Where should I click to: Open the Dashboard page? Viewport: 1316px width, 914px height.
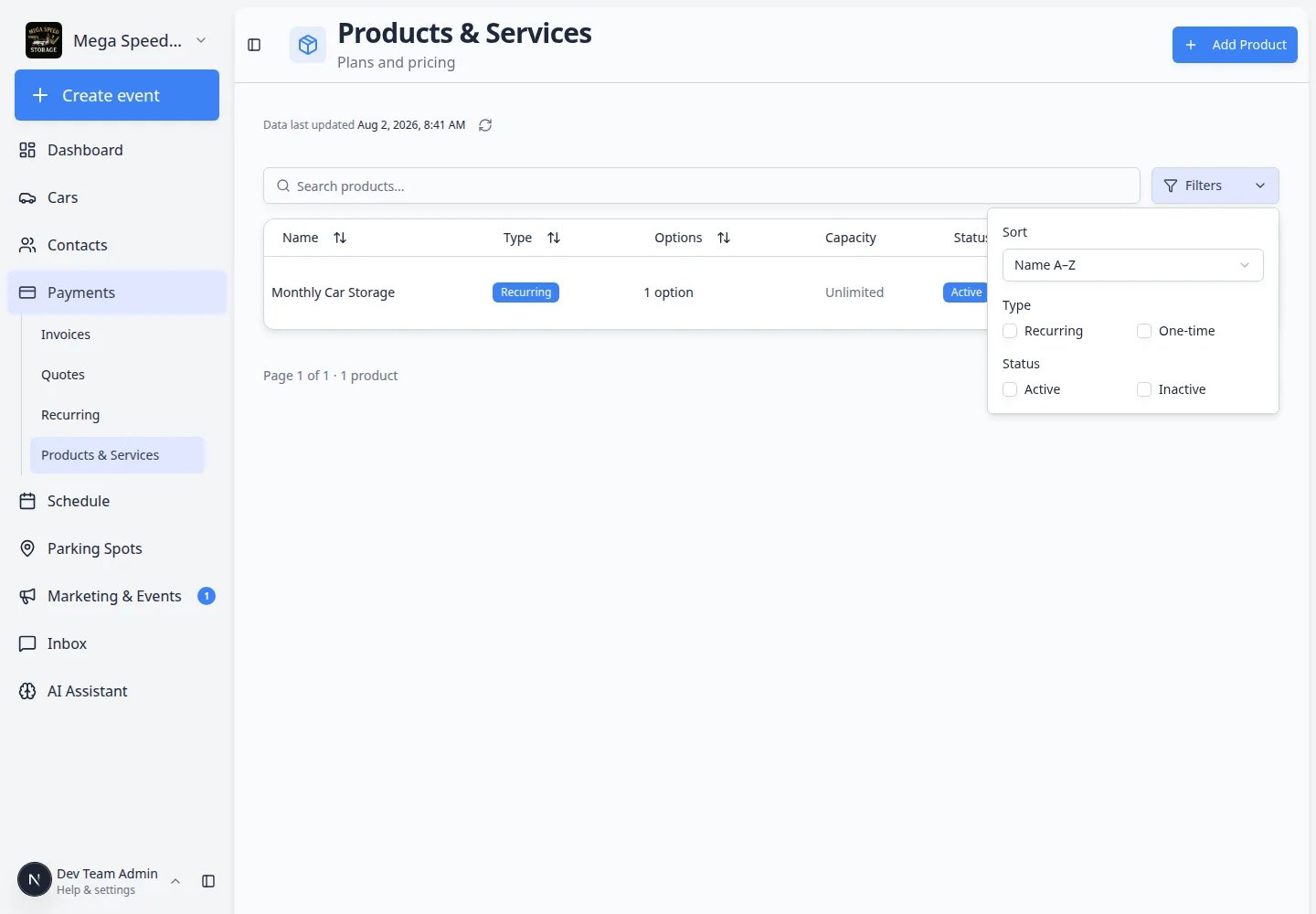click(117, 150)
